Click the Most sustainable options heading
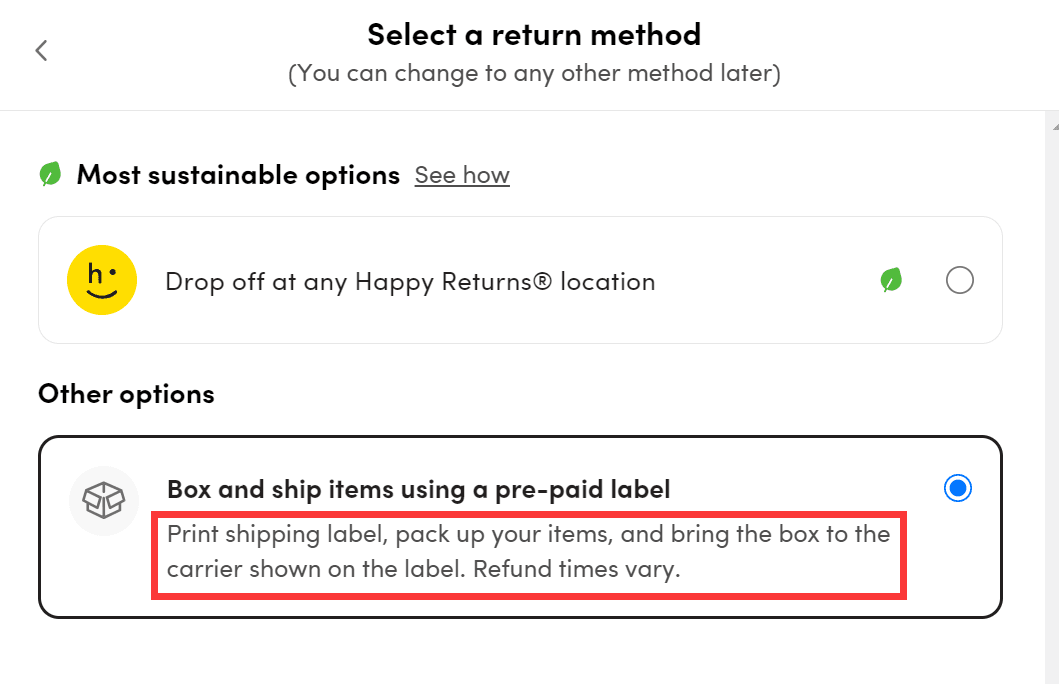This screenshot has width=1059, height=684. [x=238, y=175]
